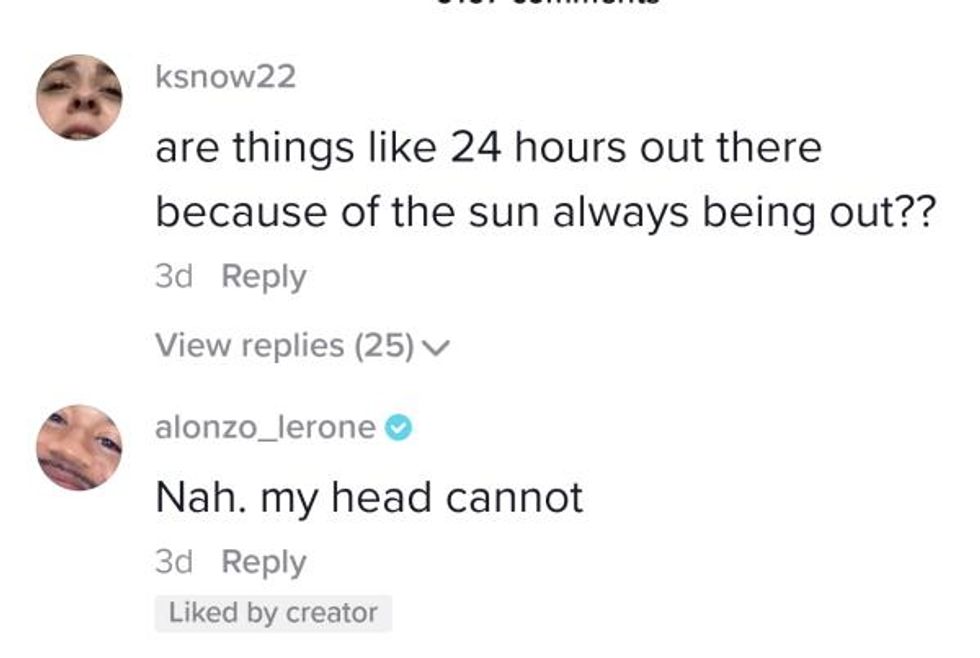Open the ksnow22 username link
Screen dimensions: 980x658
pos(225,78)
